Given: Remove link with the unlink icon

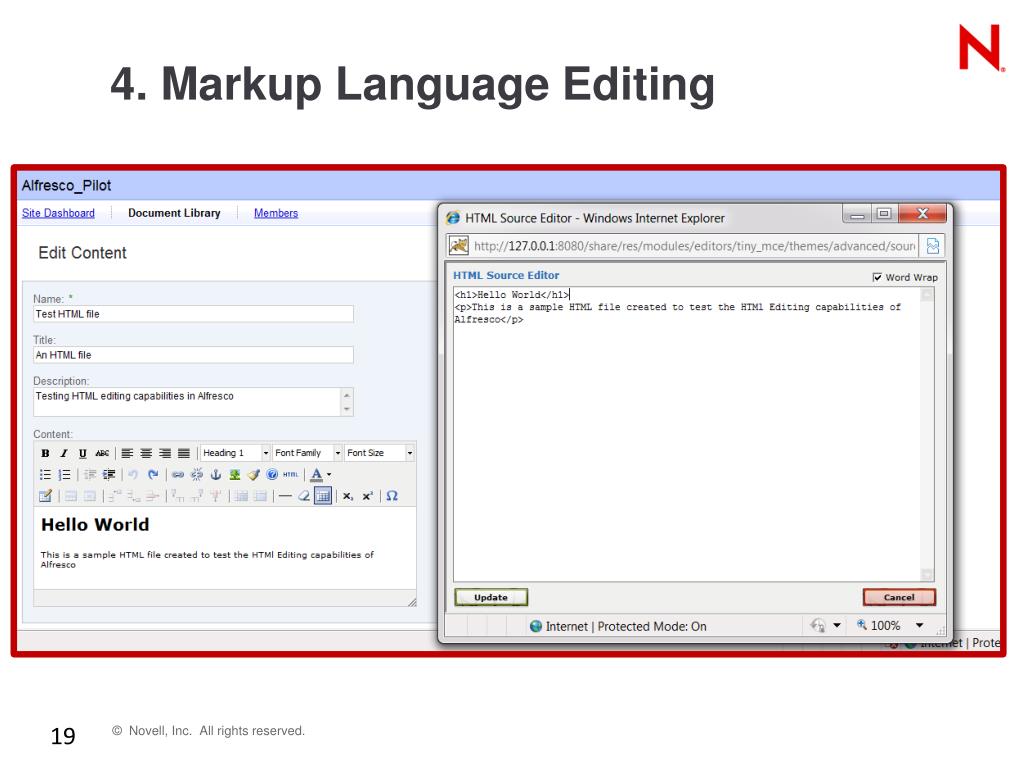Looking at the screenshot, I should coord(197,475).
